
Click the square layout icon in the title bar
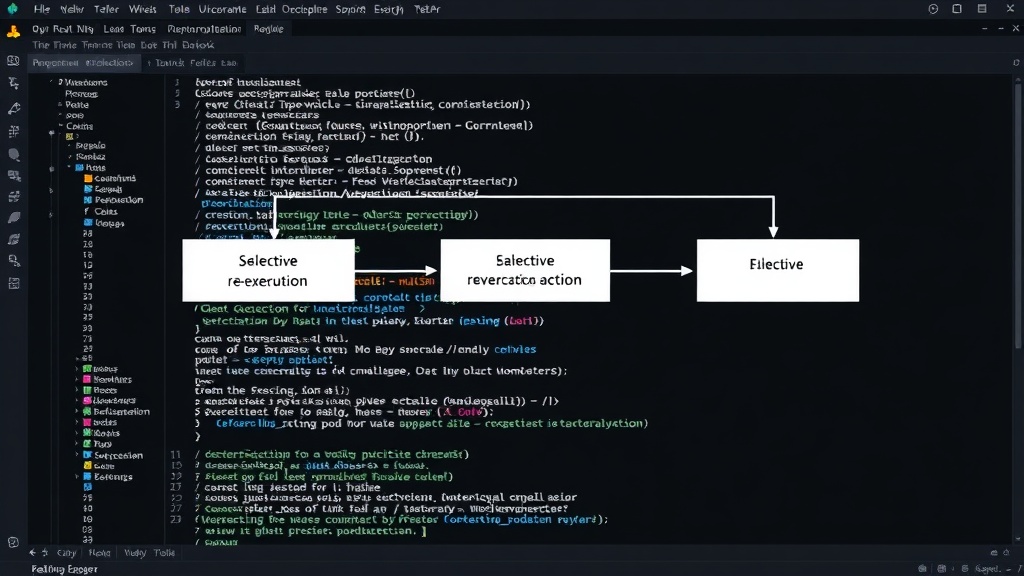click(957, 9)
